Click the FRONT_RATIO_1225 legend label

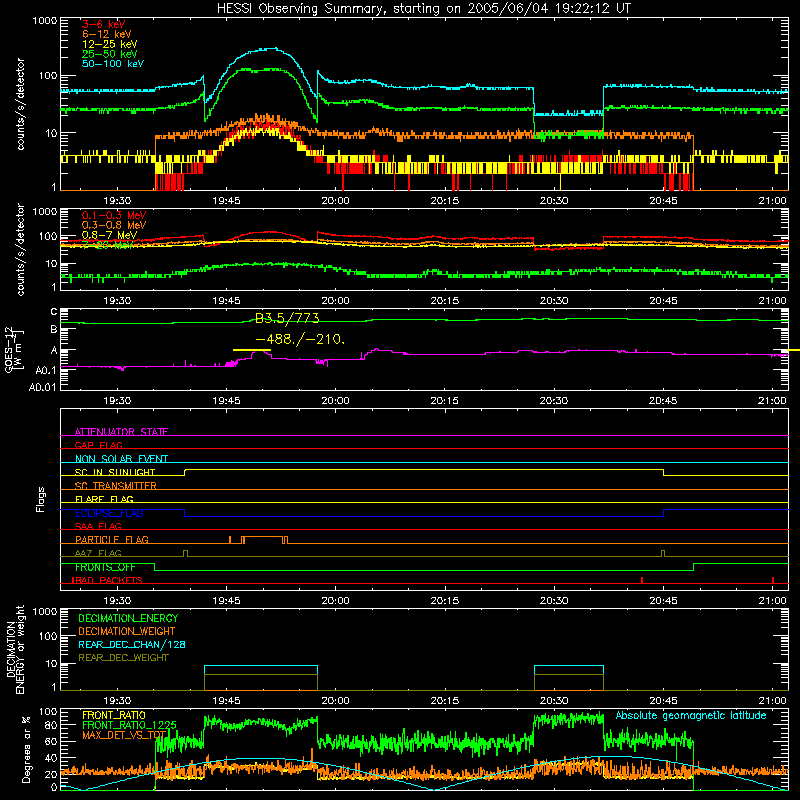pos(129,725)
